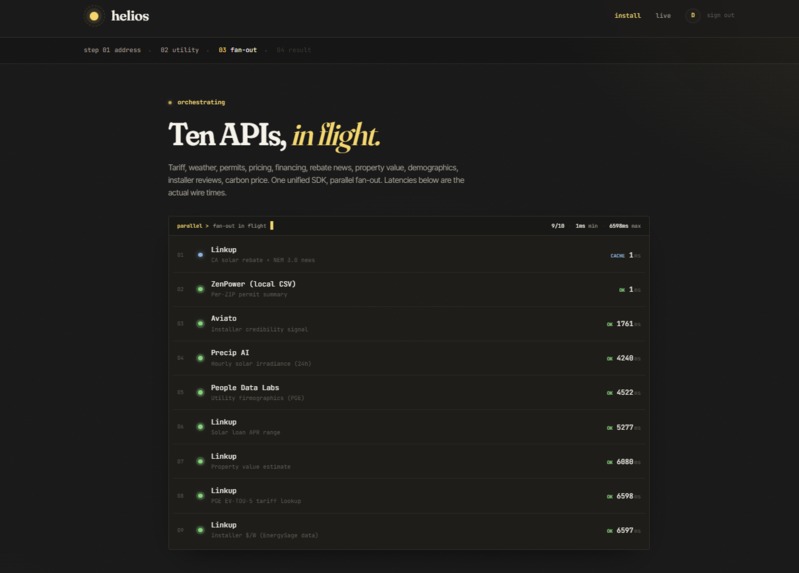Screen dimensions: 799x573
Task: Click the yellow dot beside orchestrating
Action: pos(170,102)
